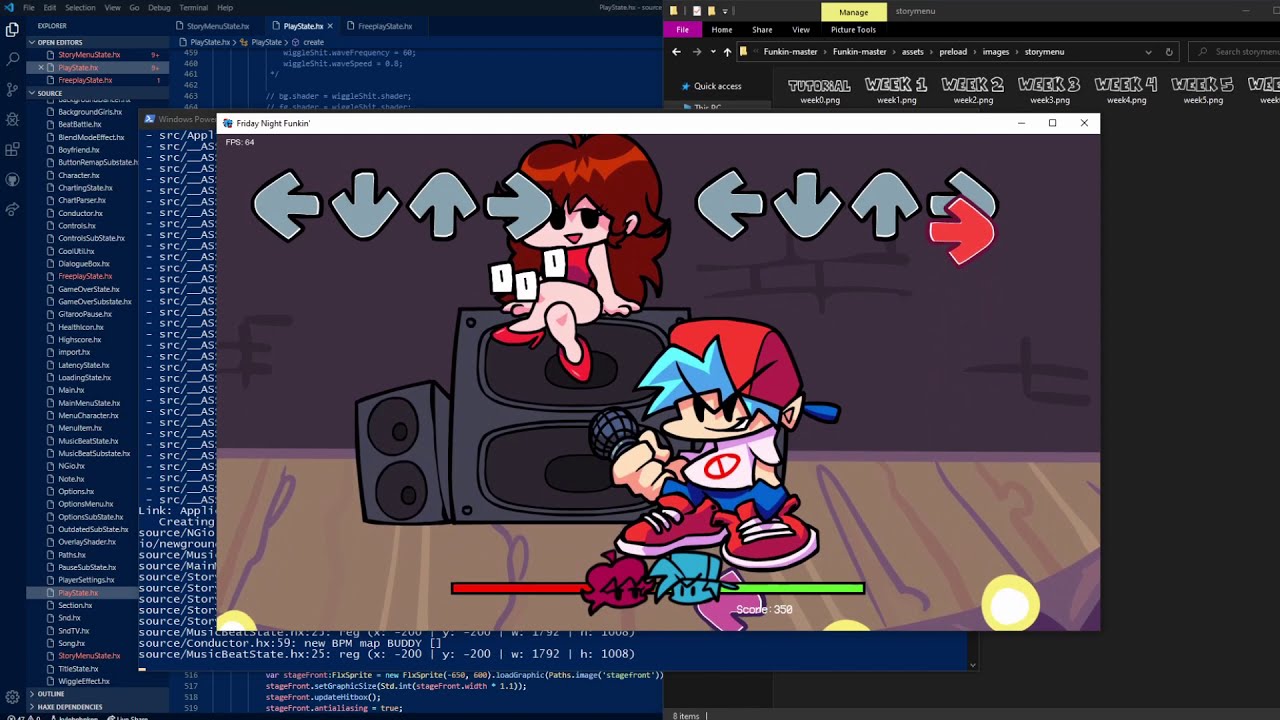Viewport: 1280px width, 720px height.
Task: Click the red part of health bar
Action: pos(518,588)
